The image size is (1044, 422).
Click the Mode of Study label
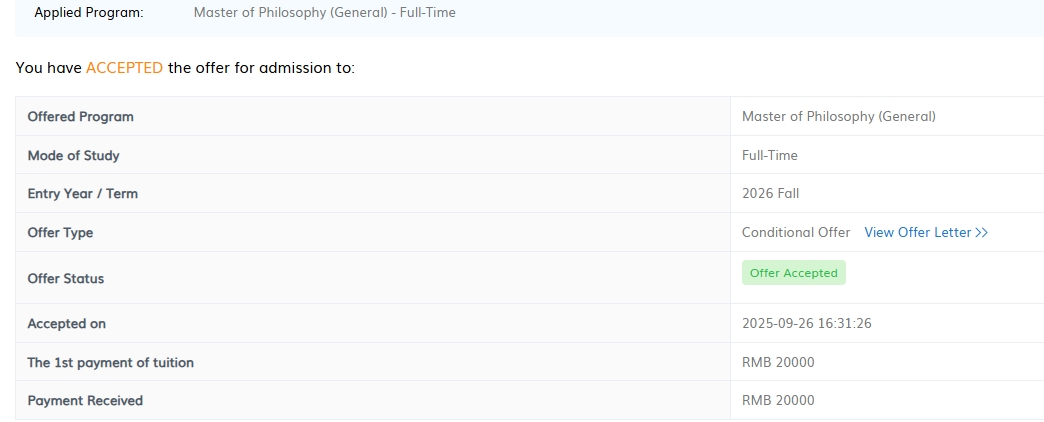click(x=73, y=155)
